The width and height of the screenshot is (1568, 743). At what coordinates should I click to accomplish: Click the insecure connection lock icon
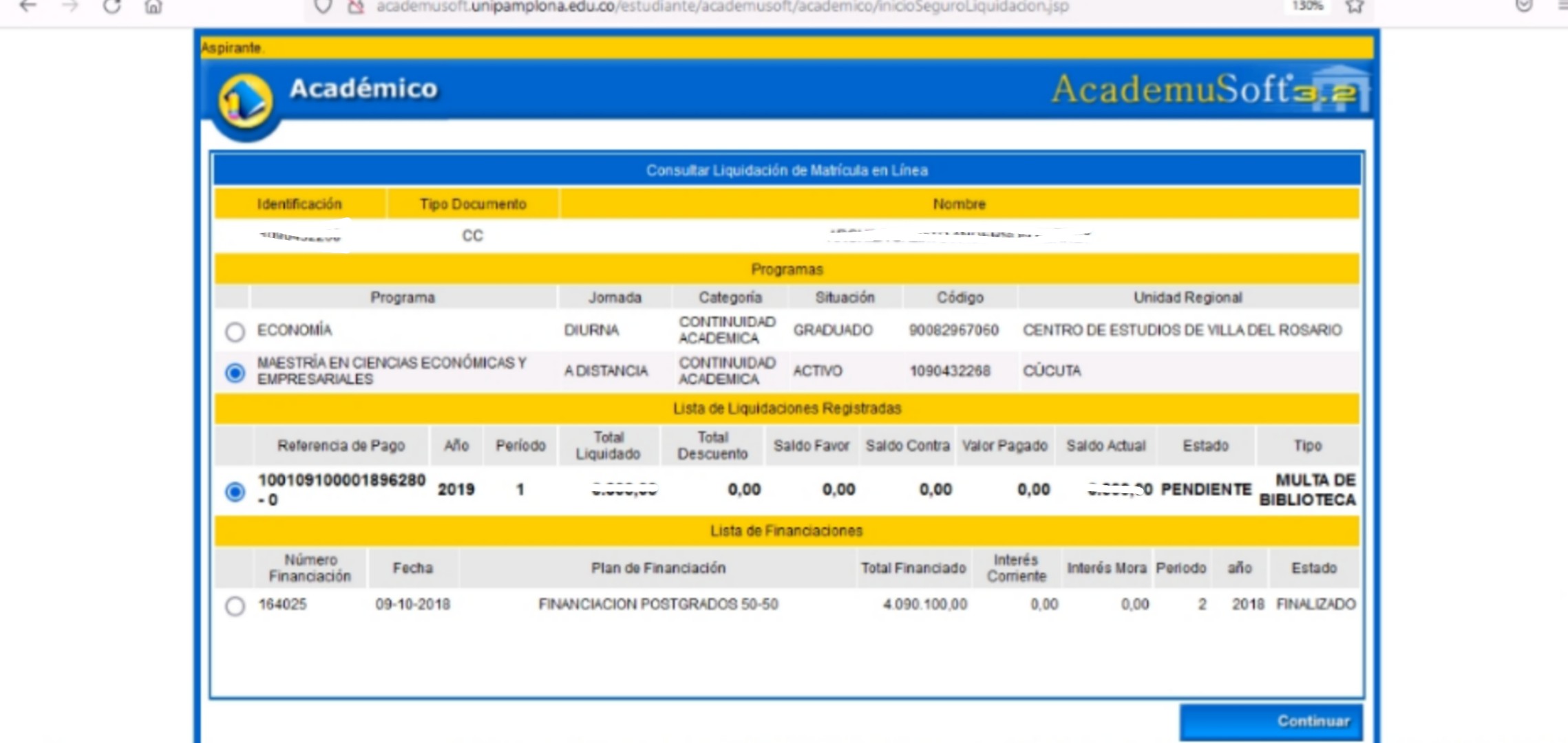click(354, 6)
